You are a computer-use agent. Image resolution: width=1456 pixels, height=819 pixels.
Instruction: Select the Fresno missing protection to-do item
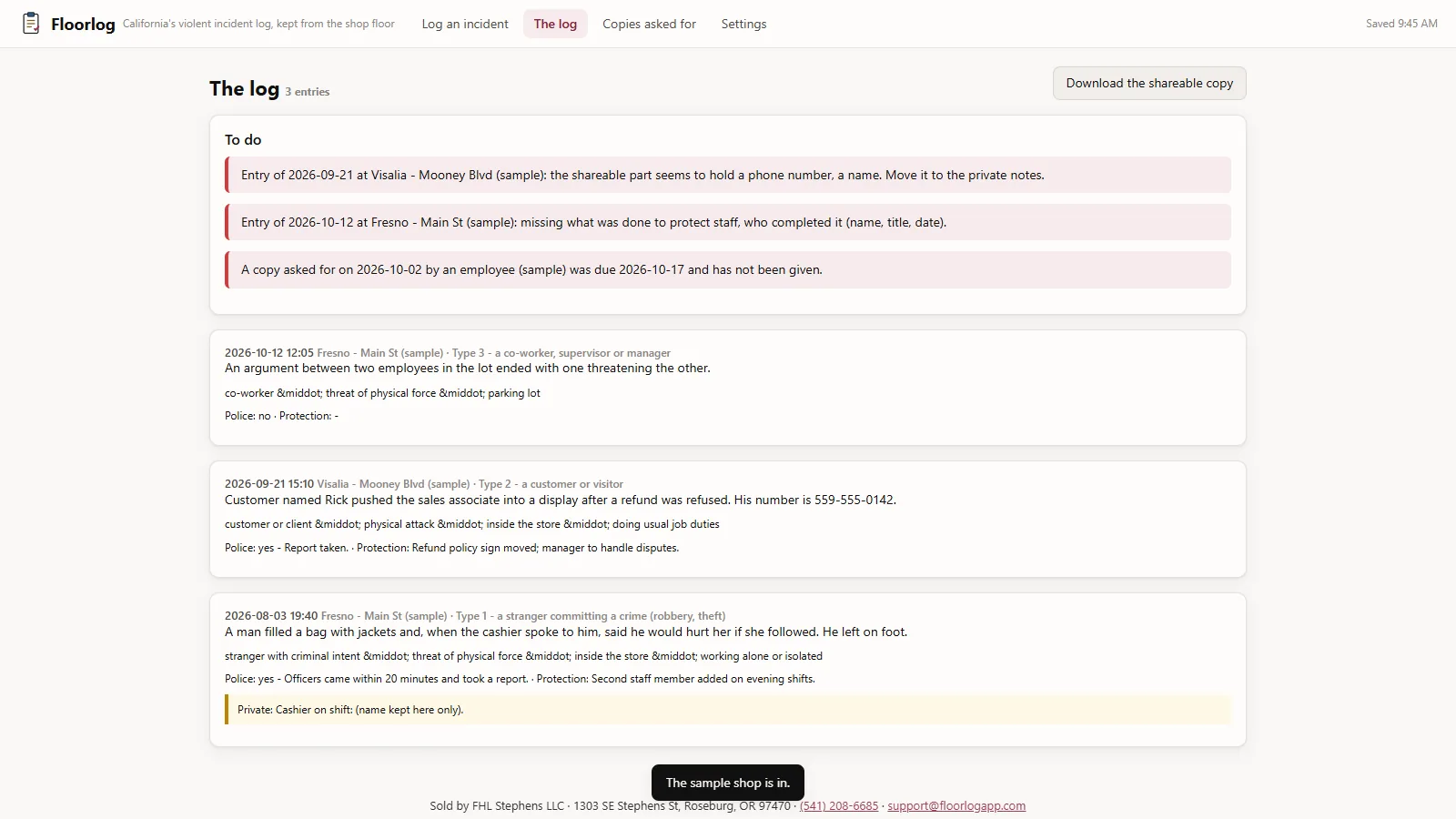[728, 222]
